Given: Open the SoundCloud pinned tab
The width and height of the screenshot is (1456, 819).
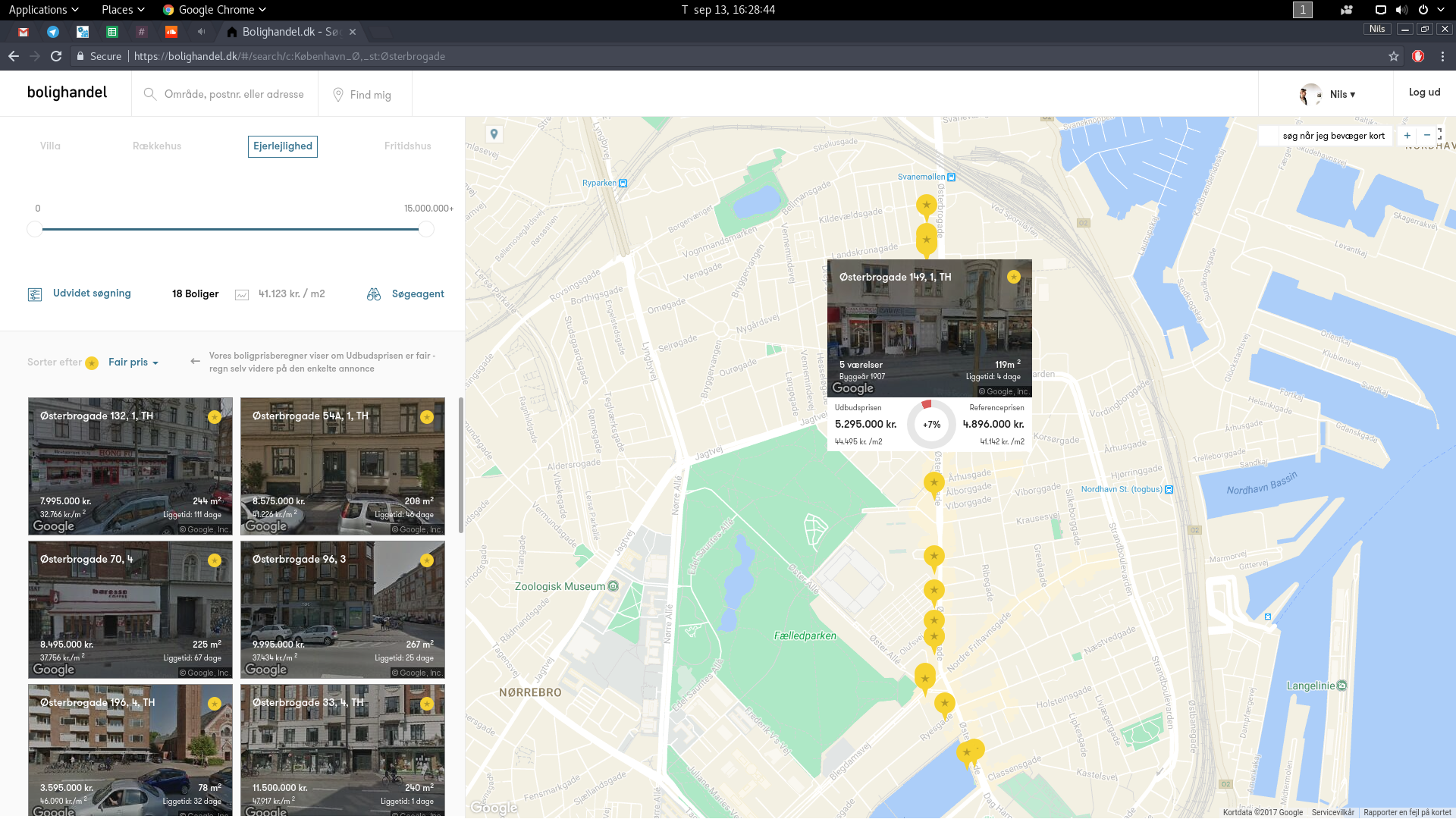Looking at the screenshot, I should coord(171,32).
